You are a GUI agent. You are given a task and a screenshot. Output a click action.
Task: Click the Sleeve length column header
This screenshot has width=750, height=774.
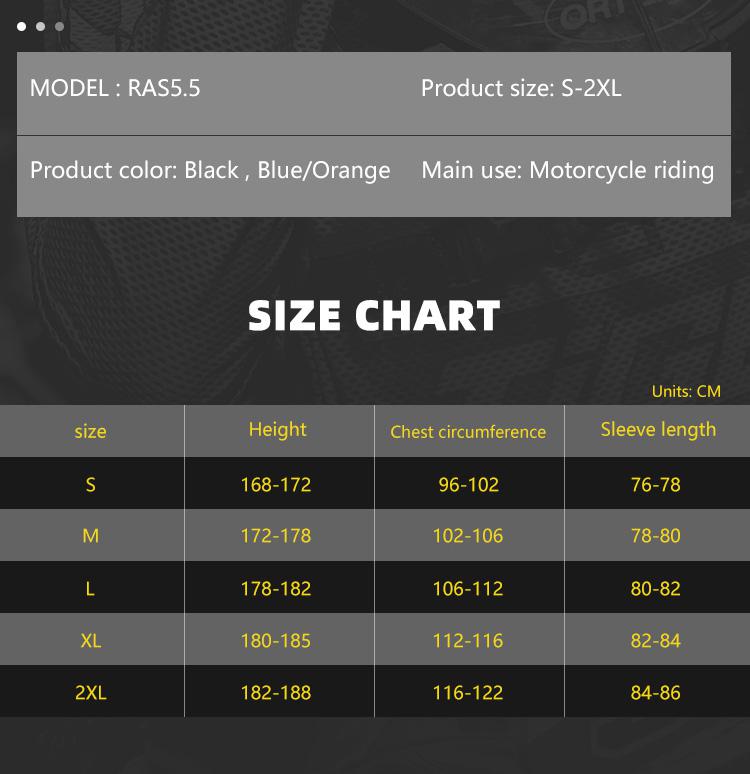click(x=658, y=430)
